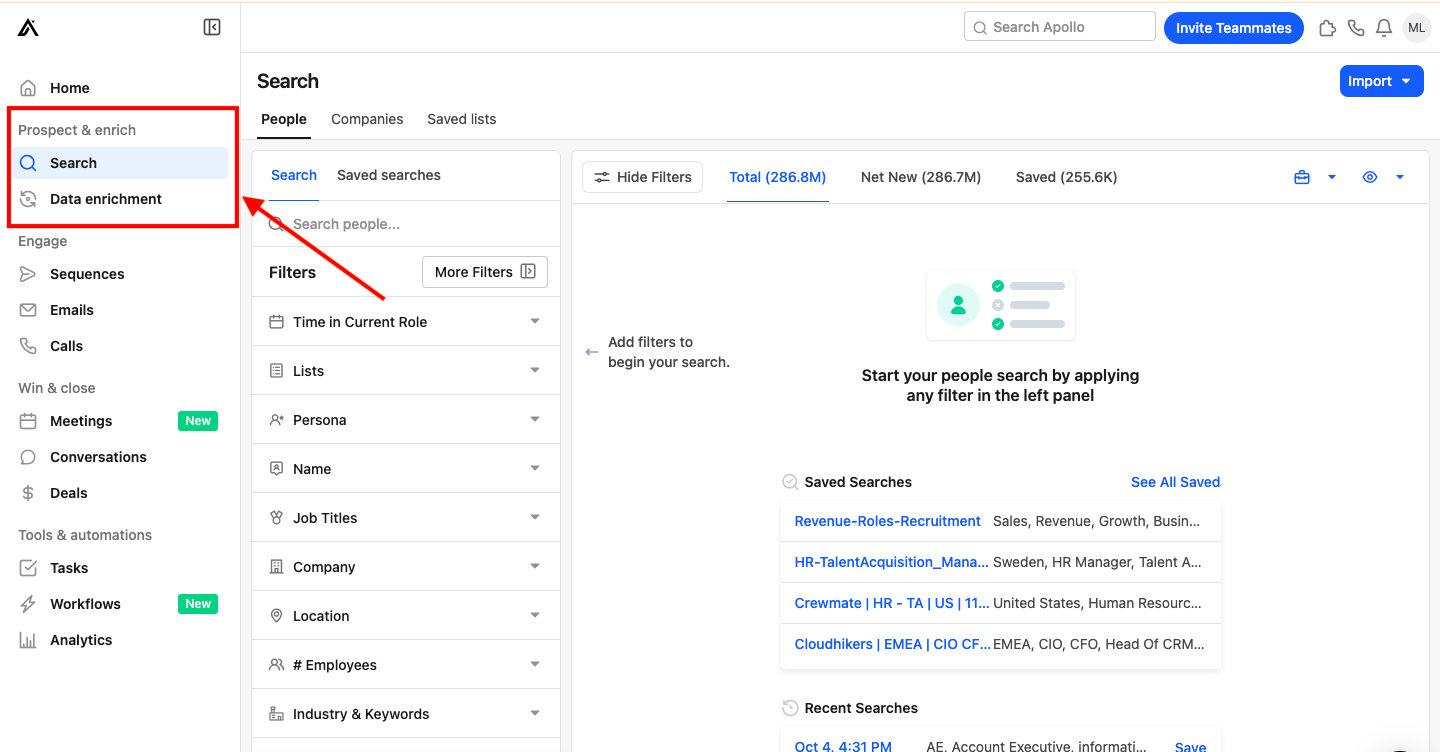Open the Oct 4, 4:31 PM recent search
Screen dimensions: 1440x752
coord(843,746)
